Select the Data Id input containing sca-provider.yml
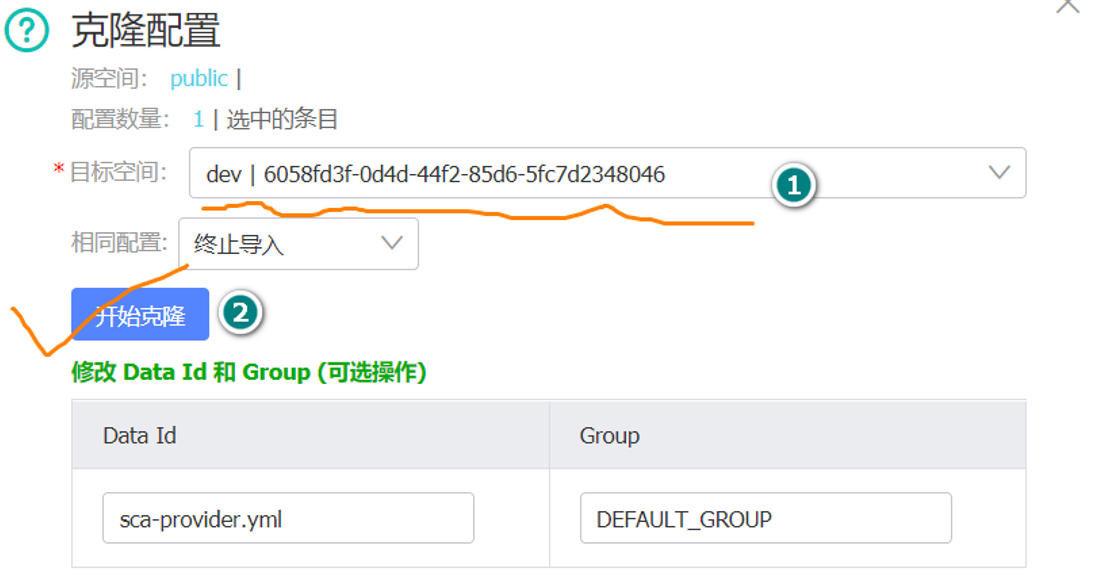Screen dimensions: 1111x581 pyautogui.click(x=288, y=517)
